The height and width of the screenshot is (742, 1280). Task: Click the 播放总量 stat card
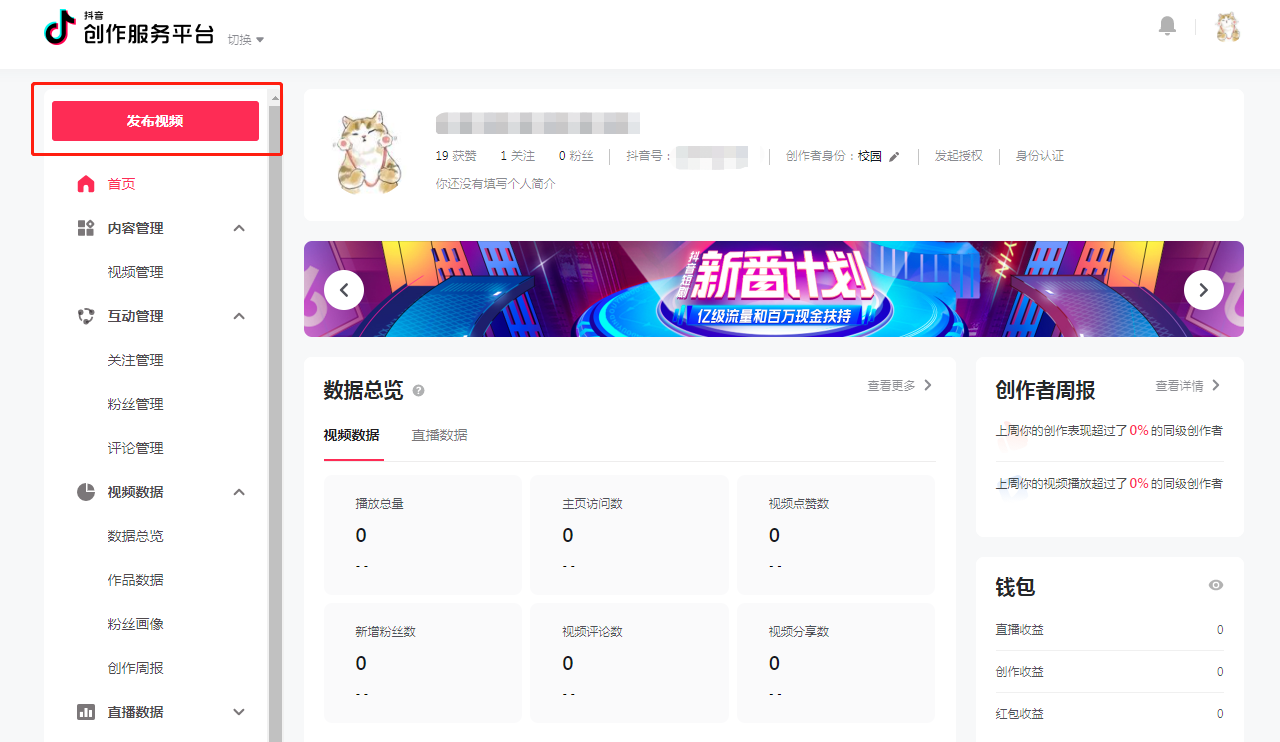pos(422,535)
